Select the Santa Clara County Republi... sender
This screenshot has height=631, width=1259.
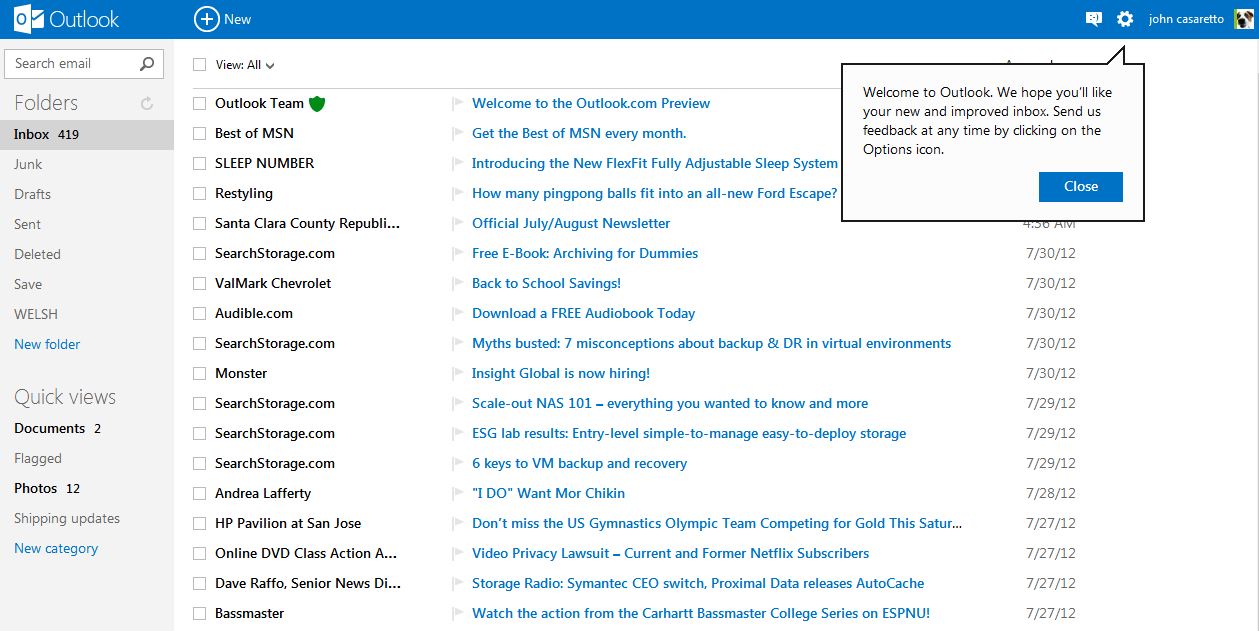coord(307,223)
